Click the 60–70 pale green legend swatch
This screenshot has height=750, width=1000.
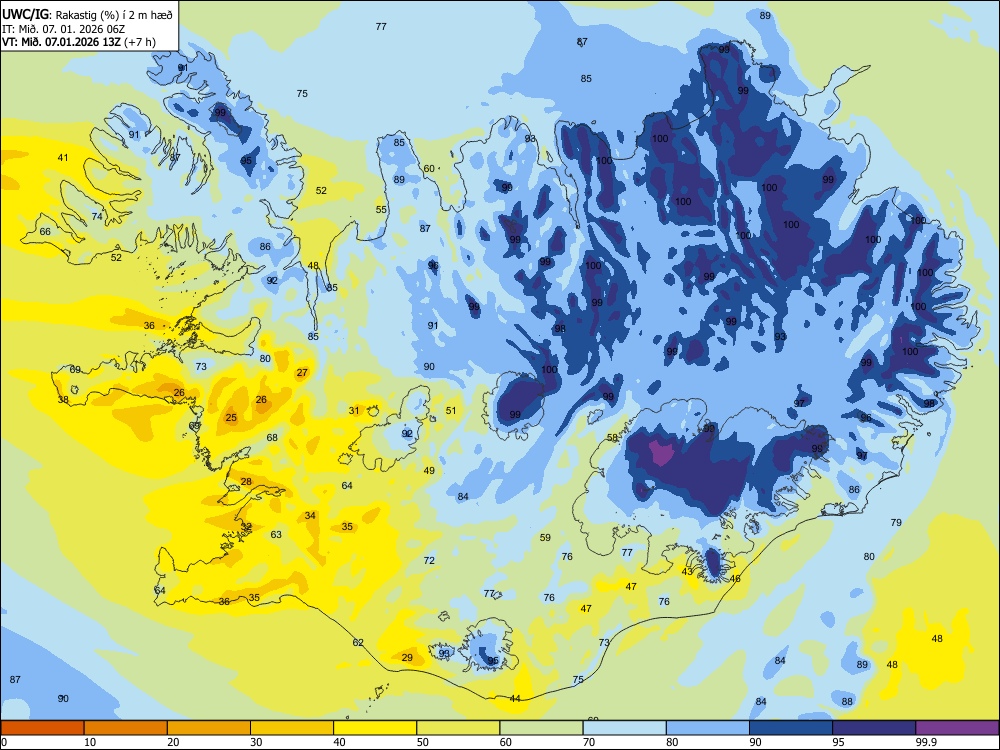[x=541, y=728]
